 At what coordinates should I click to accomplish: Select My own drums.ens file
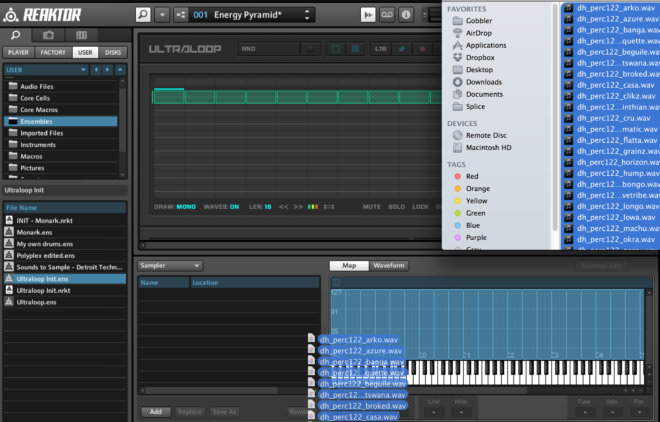(x=65, y=244)
